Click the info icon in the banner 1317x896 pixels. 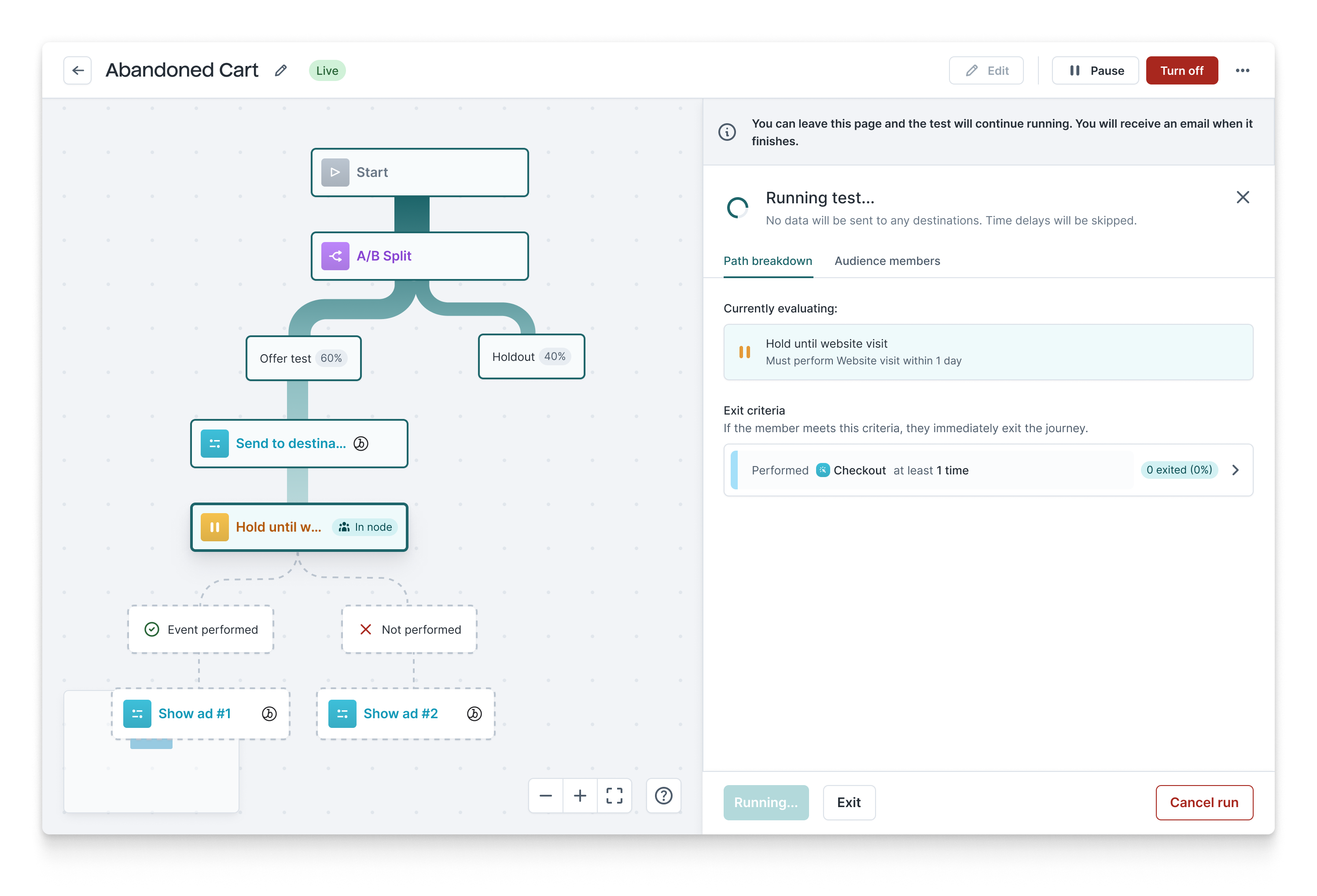(727, 132)
